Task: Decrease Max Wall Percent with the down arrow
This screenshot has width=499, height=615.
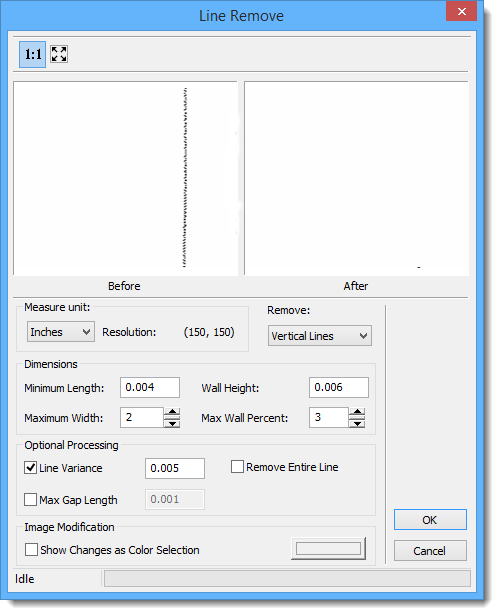Action: coord(357,423)
